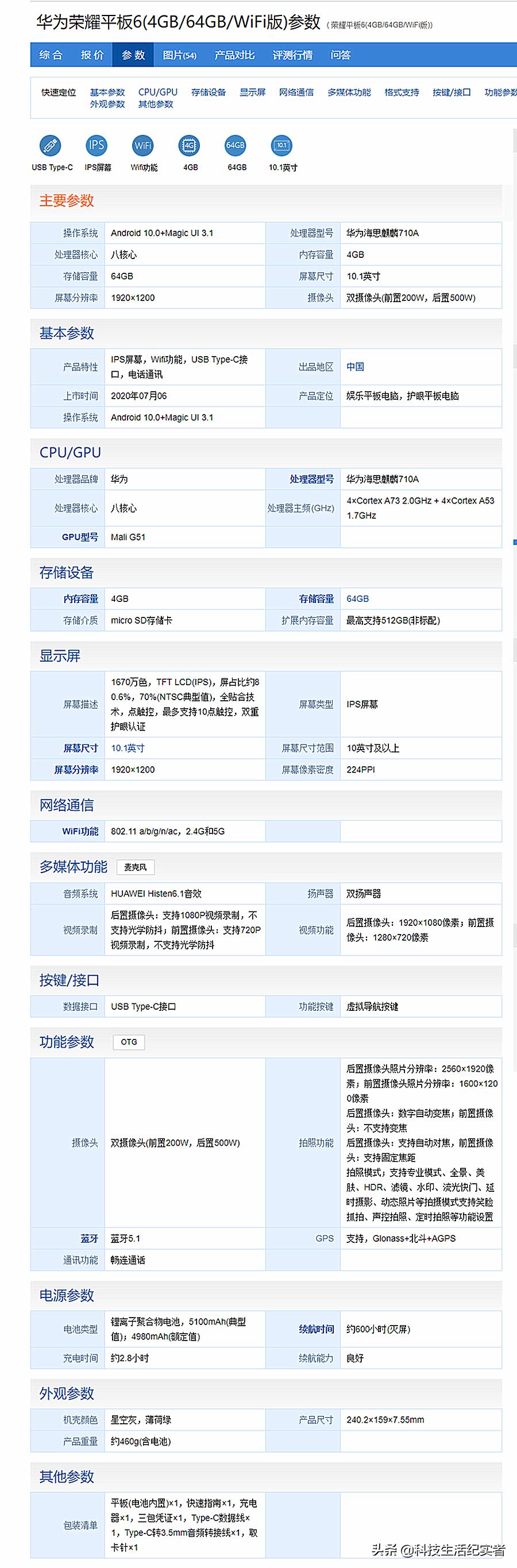Click the 主要参数 section heading
Image resolution: width=517 pixels, height=1568 pixels.
click(x=67, y=201)
